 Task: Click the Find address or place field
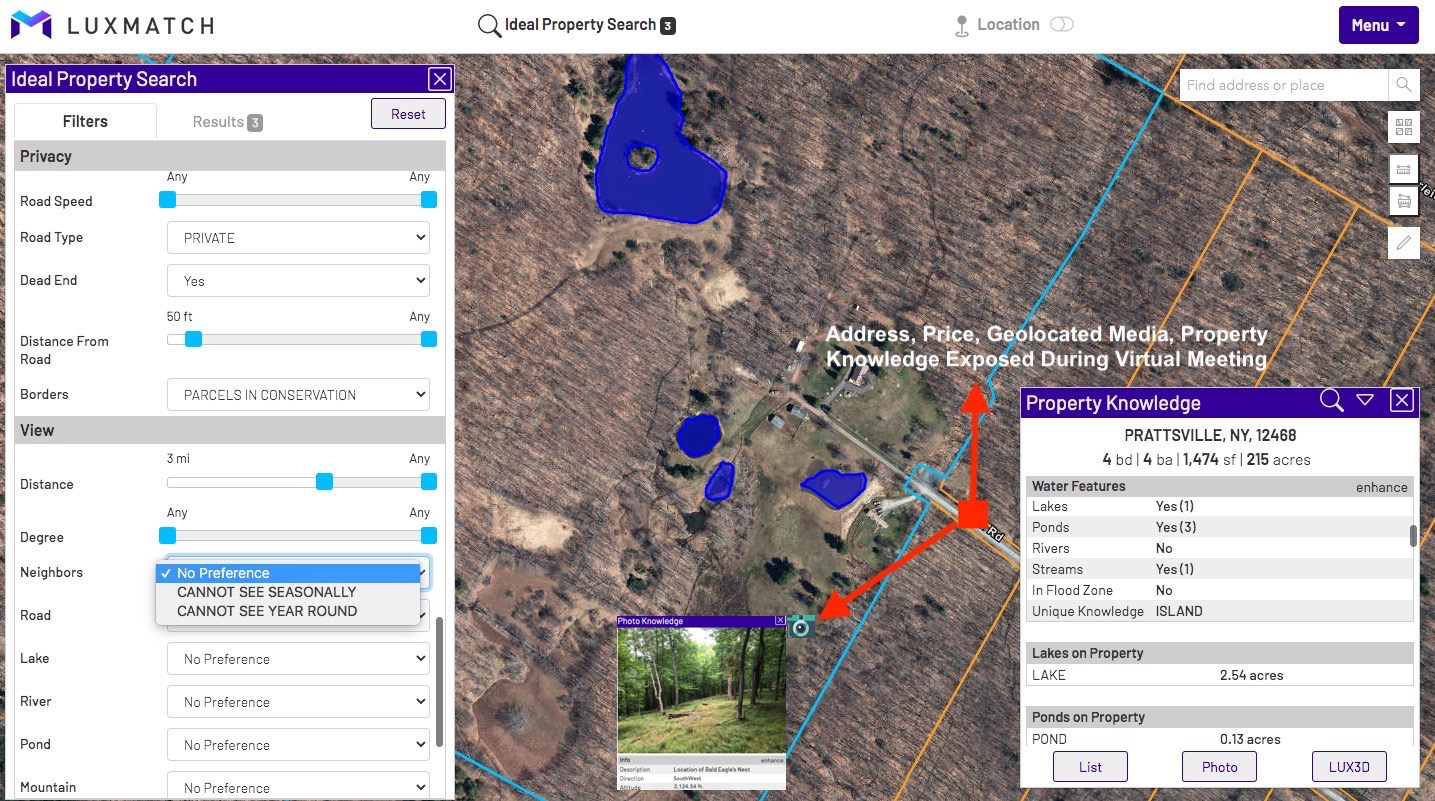pos(1284,85)
